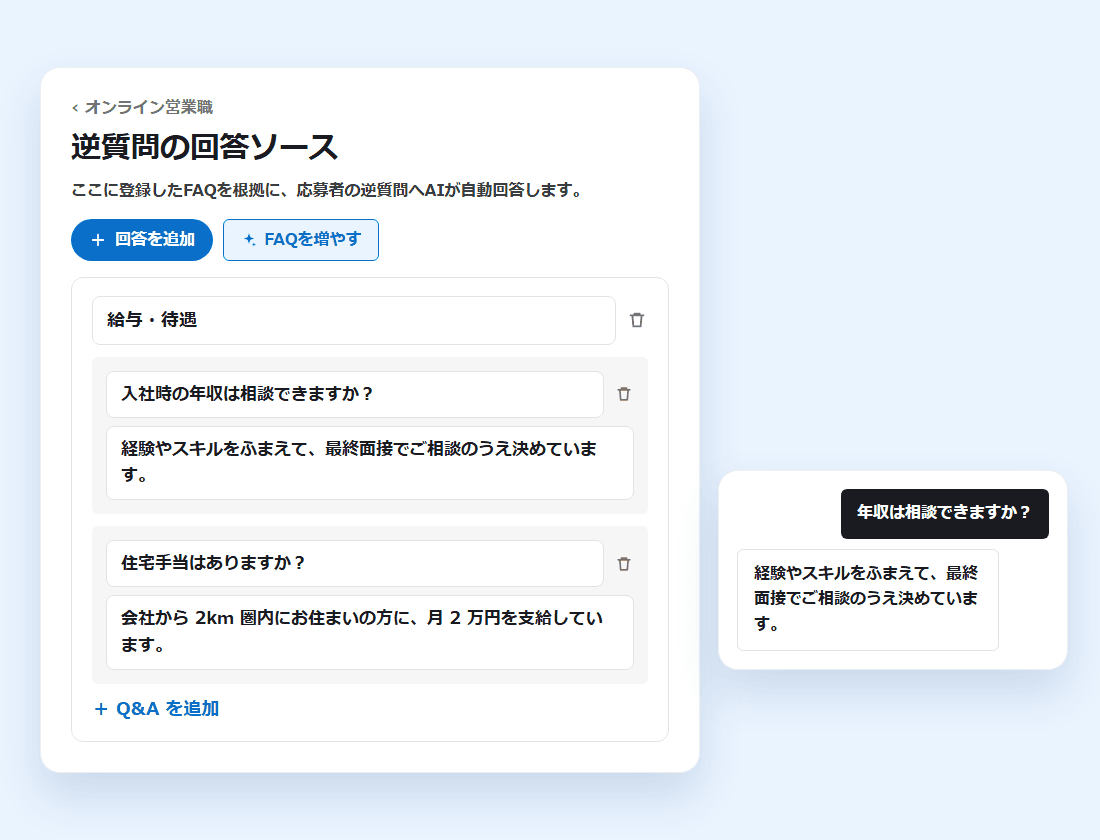Click the 年収は相談できますか？ chat bubble

(x=944, y=514)
